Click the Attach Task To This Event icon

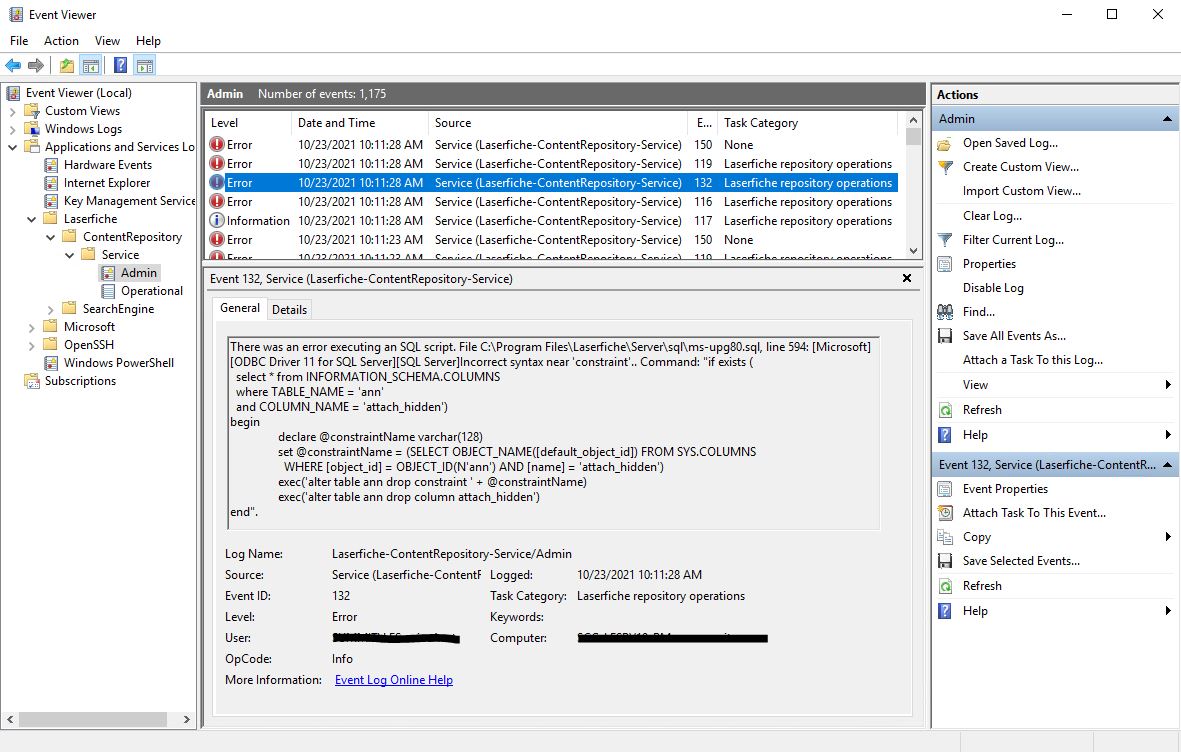tap(944, 513)
